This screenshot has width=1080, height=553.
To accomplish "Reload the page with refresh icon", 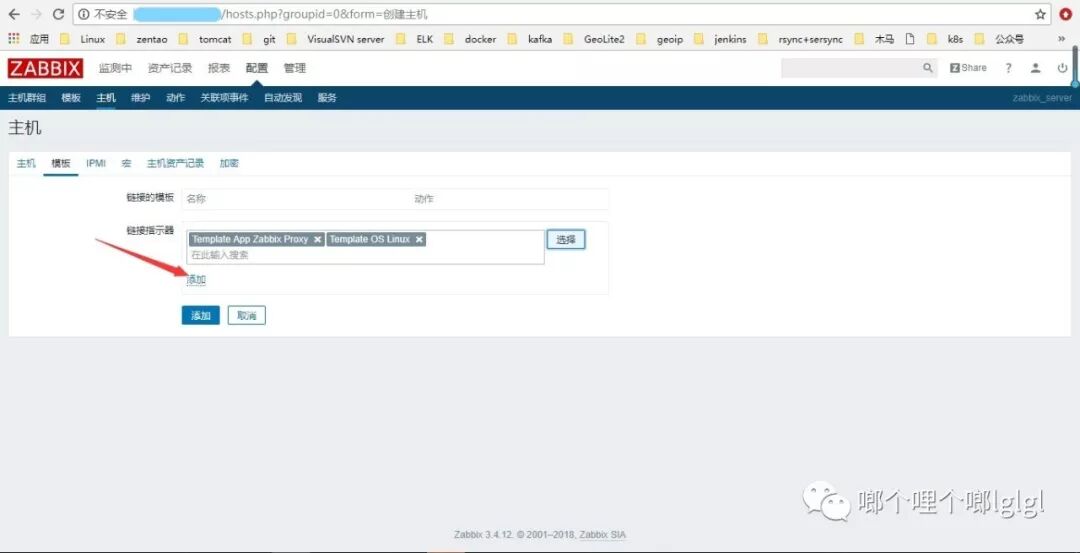I will (x=59, y=14).
